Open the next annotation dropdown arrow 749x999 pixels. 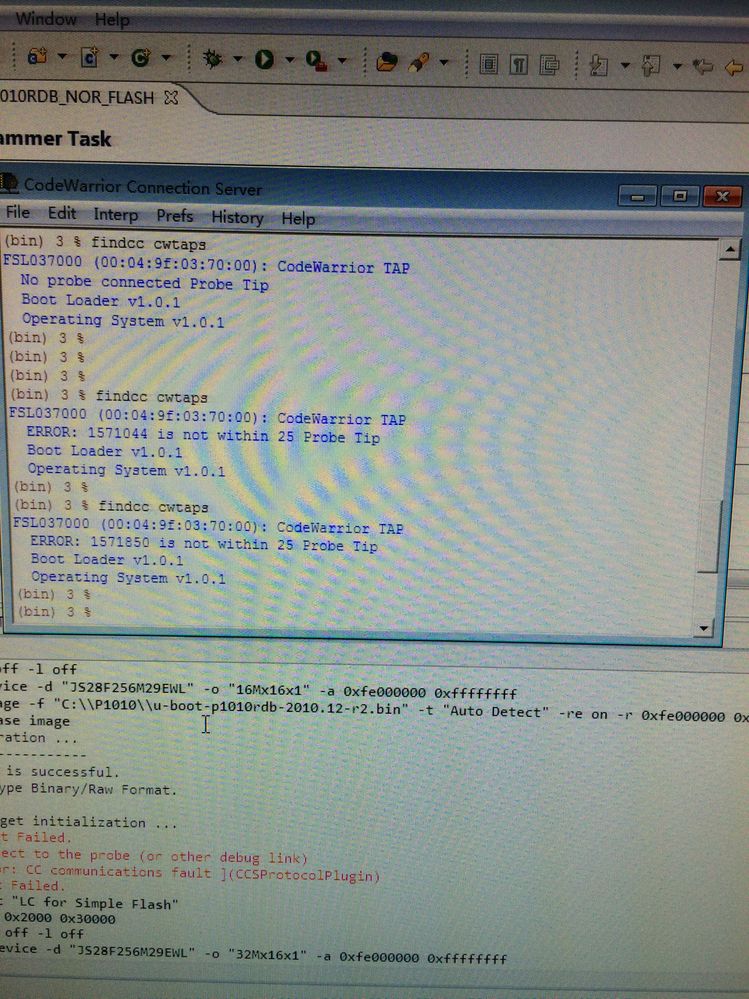625,66
